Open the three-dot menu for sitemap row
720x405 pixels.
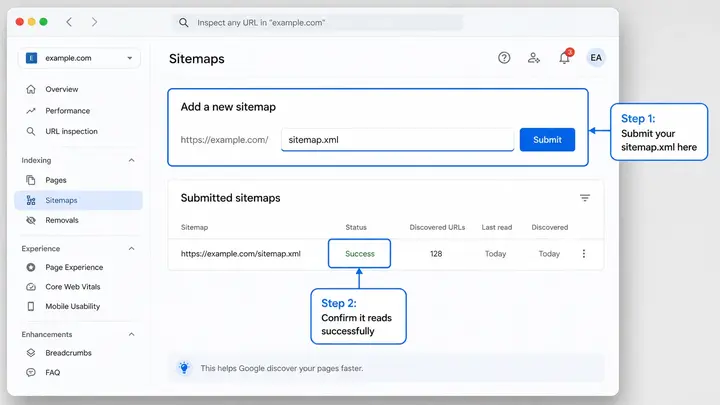pos(584,253)
